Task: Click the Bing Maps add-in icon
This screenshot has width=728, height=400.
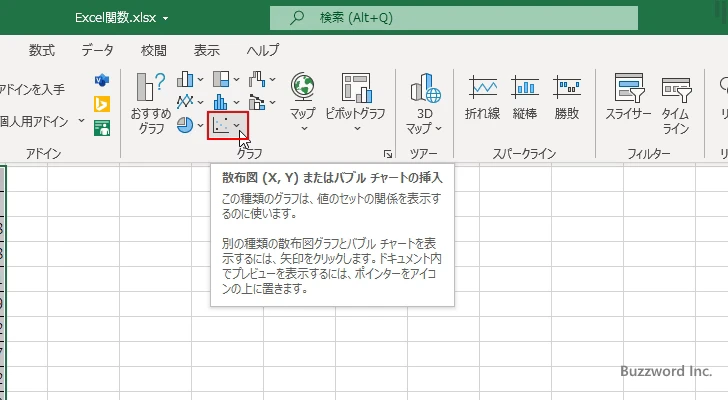Action: [x=102, y=103]
